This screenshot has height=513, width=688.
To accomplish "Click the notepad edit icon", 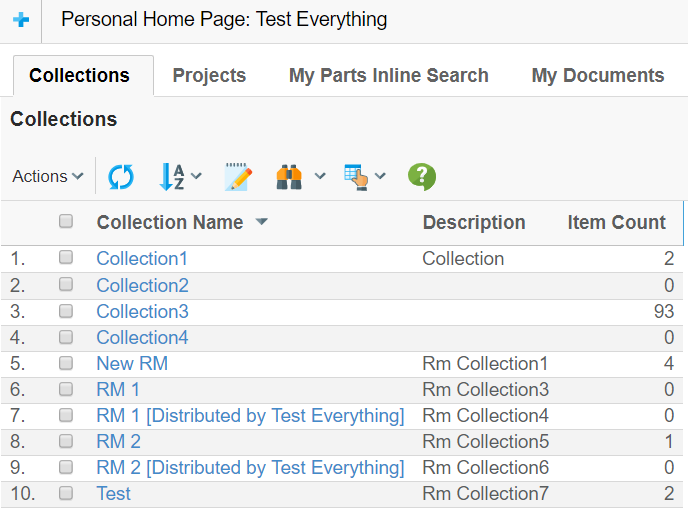I will click(x=237, y=177).
